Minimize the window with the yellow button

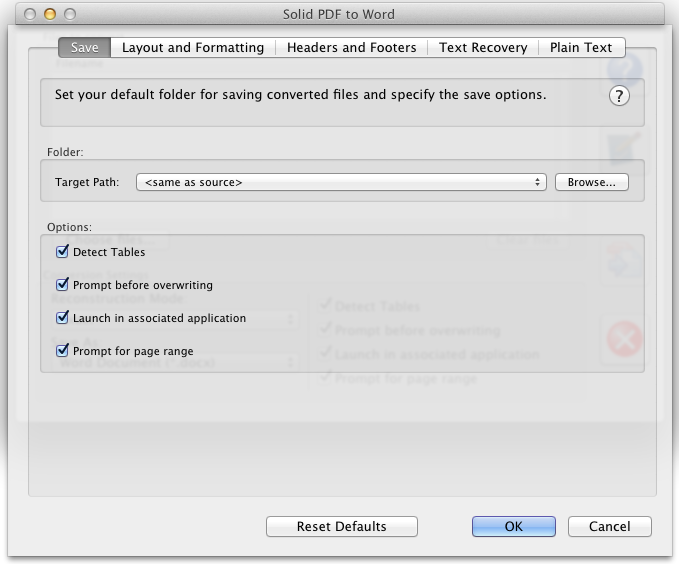click(50, 15)
